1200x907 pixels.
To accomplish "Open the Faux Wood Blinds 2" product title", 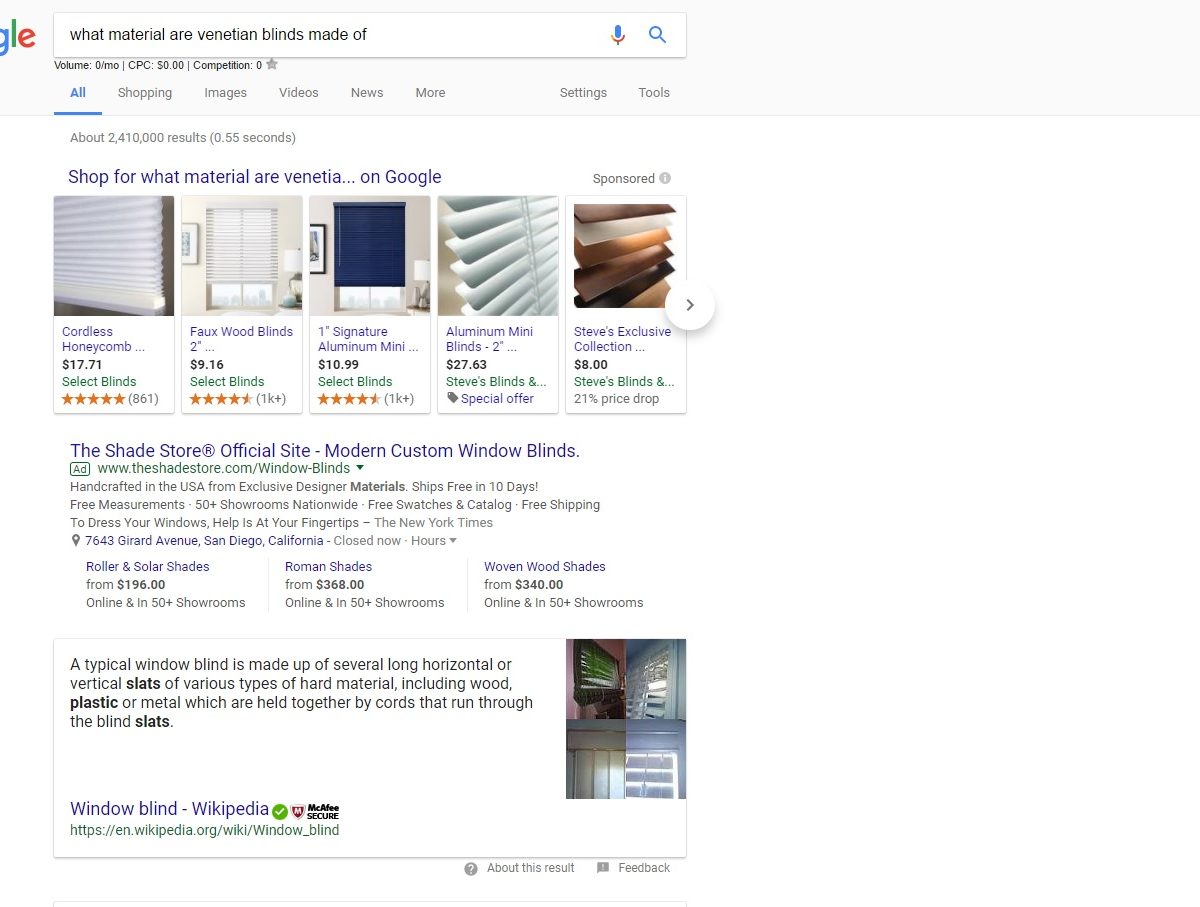I will click(x=241, y=339).
